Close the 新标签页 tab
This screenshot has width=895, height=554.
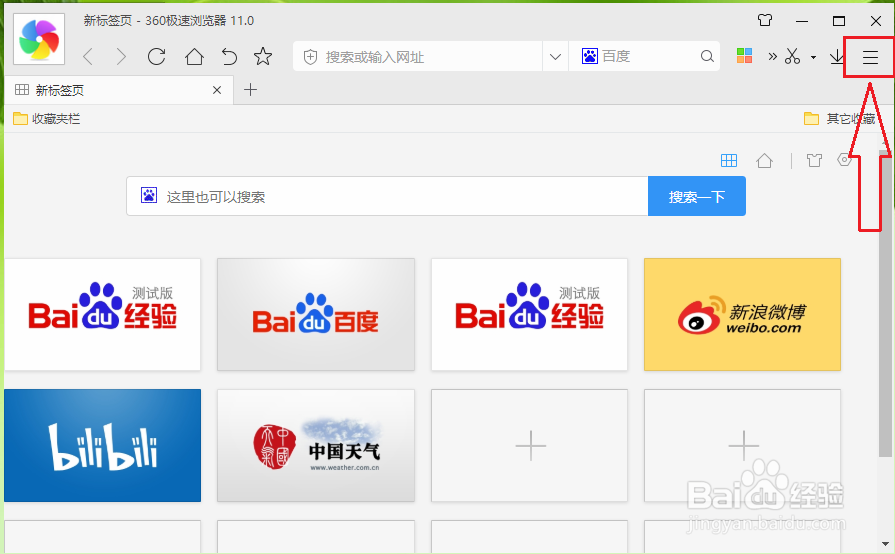point(217,90)
